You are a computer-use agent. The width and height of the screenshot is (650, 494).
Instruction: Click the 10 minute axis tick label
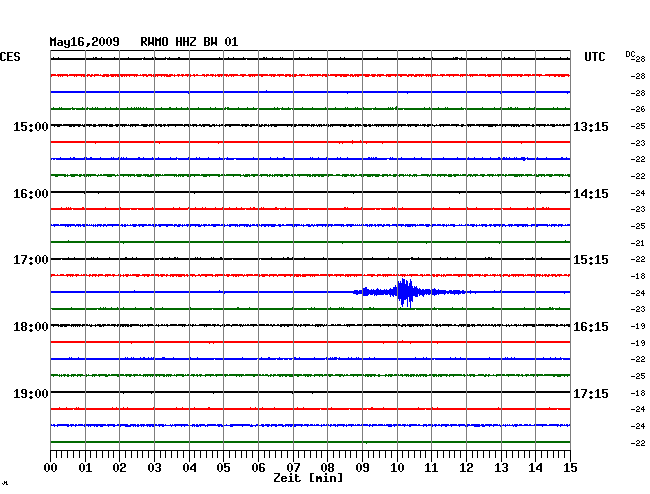(397, 468)
